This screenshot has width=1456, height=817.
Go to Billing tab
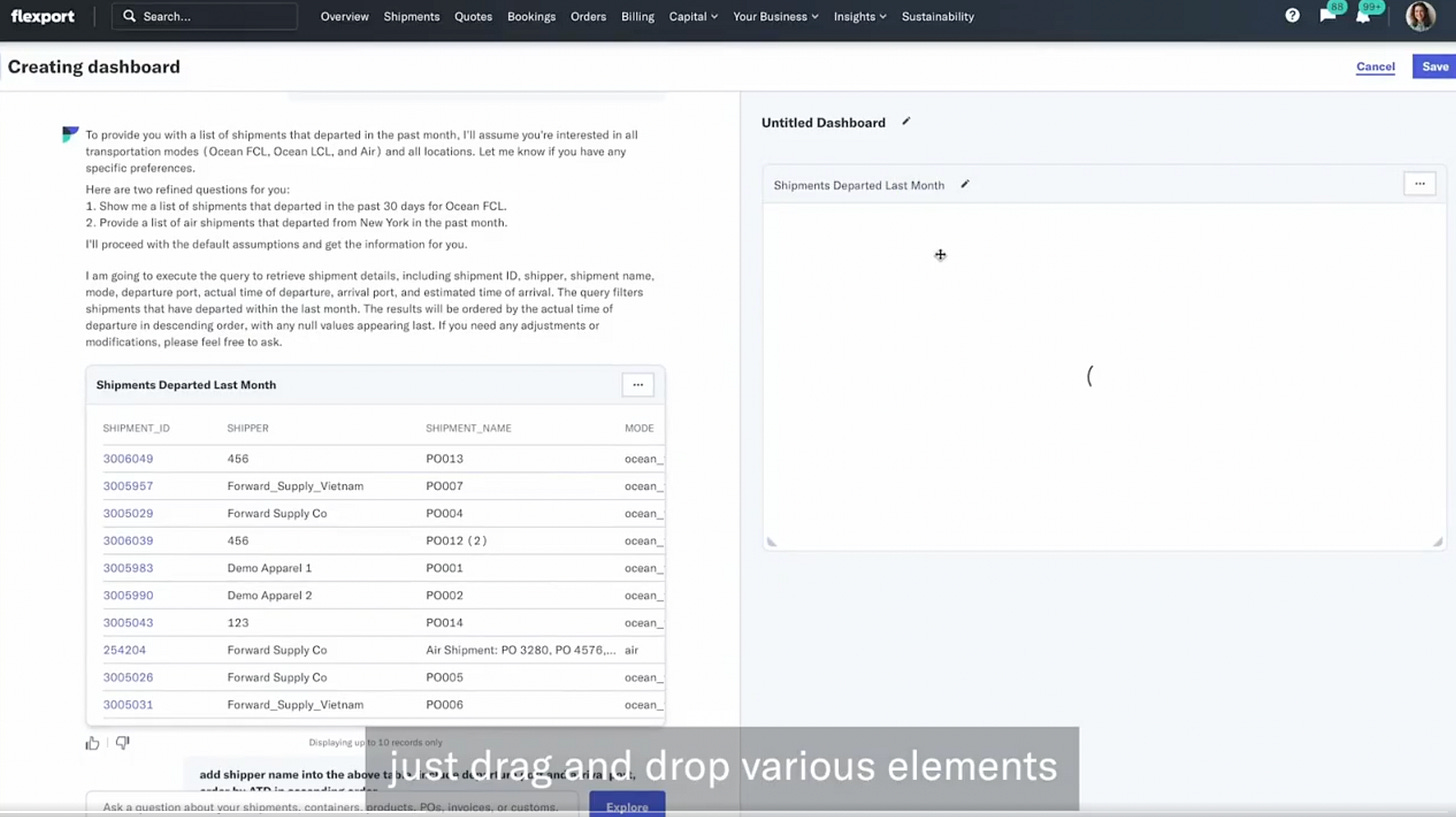point(638,16)
